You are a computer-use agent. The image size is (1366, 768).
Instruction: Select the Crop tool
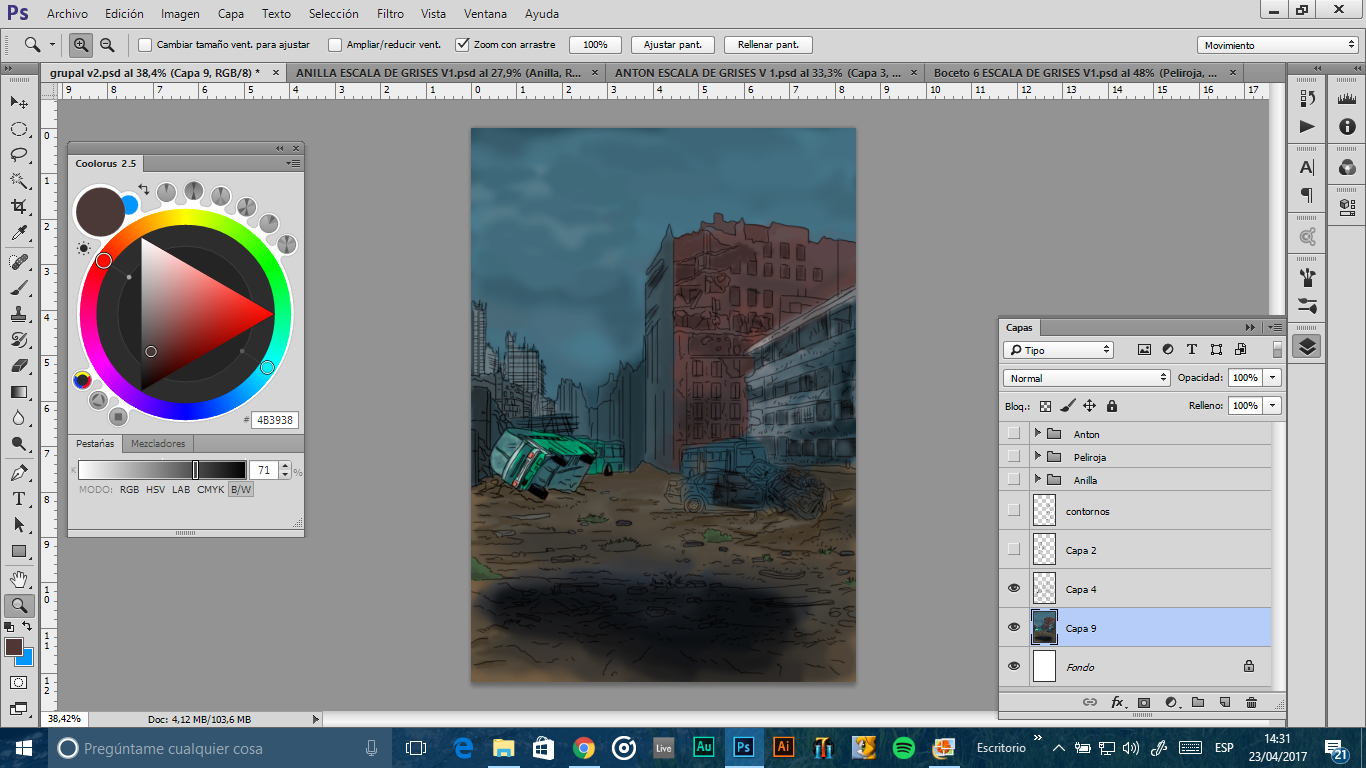coord(19,207)
